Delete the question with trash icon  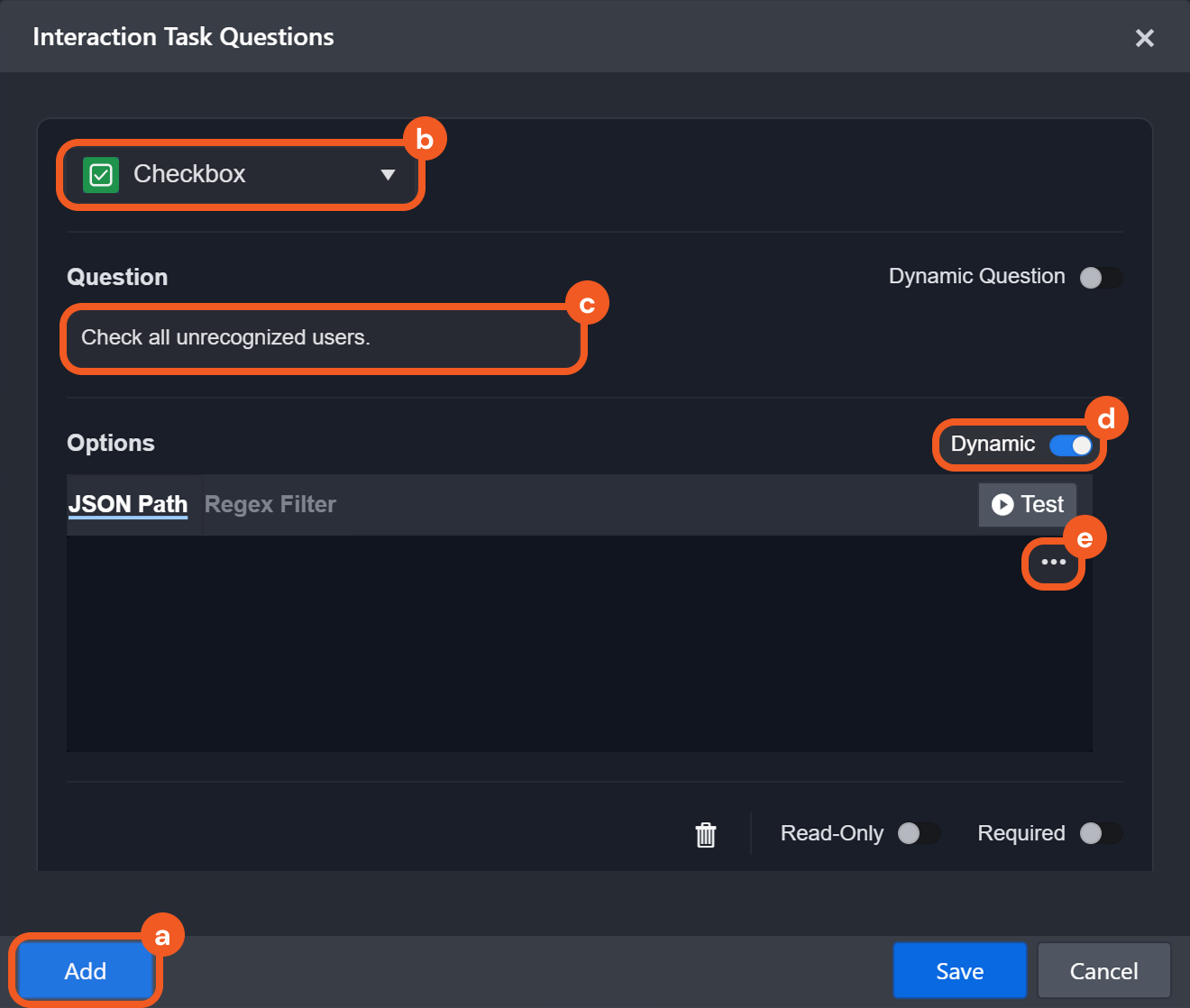pos(706,834)
